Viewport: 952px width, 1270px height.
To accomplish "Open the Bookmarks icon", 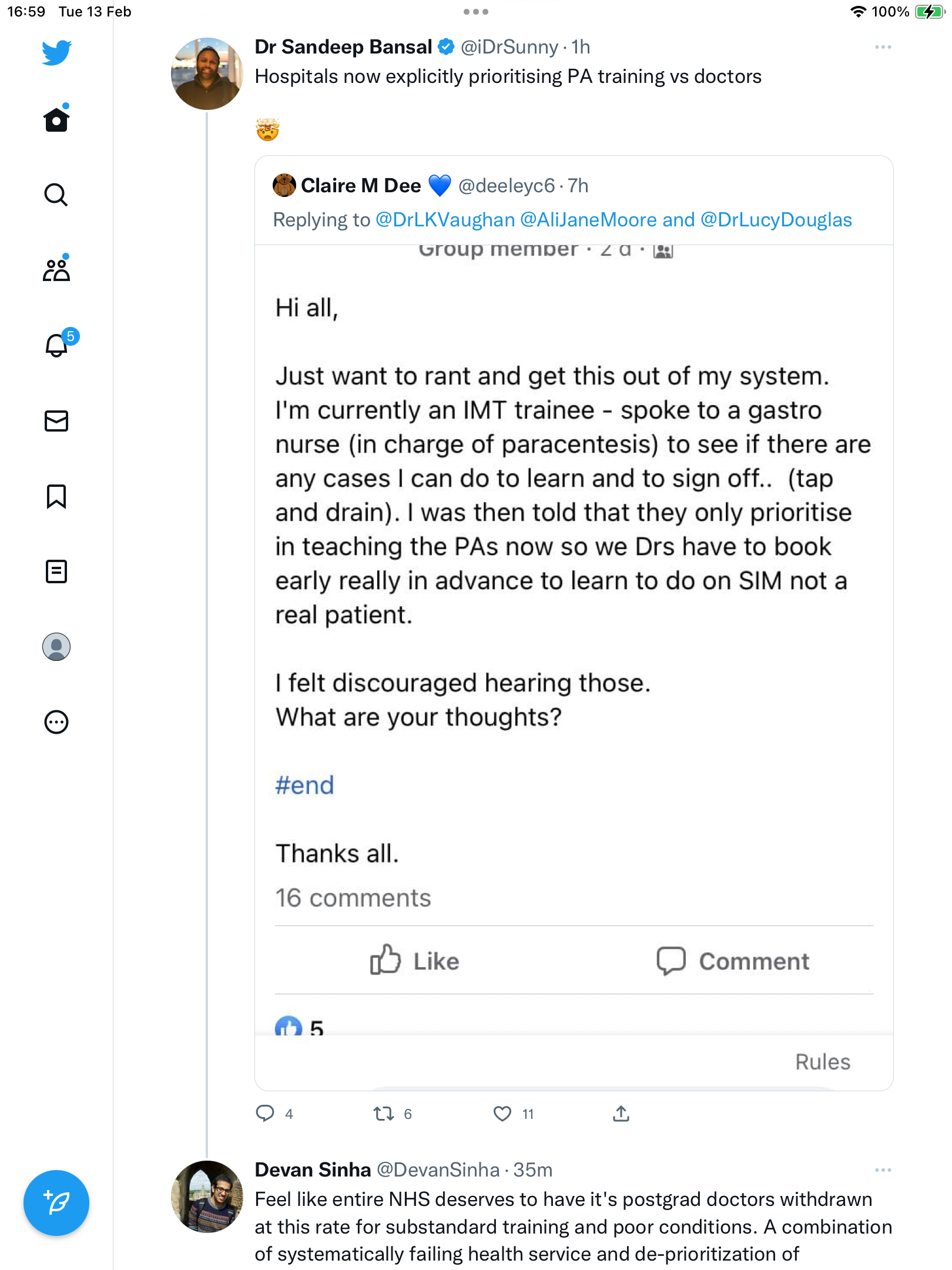I will pos(56,496).
